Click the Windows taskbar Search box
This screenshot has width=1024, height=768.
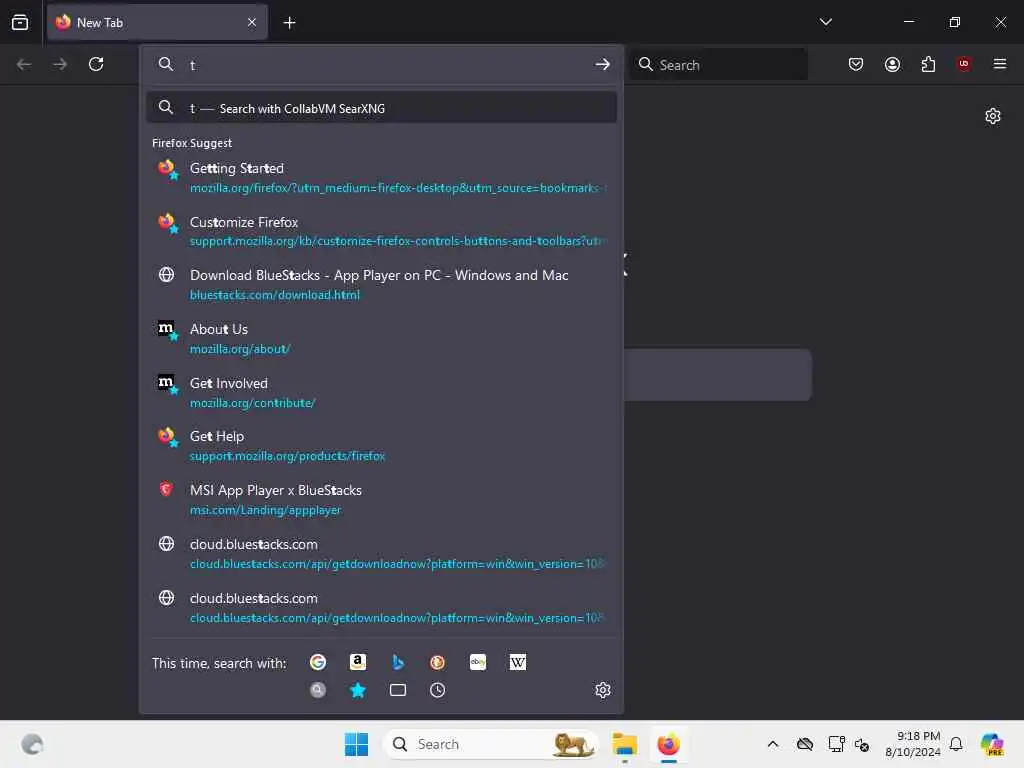(x=490, y=744)
